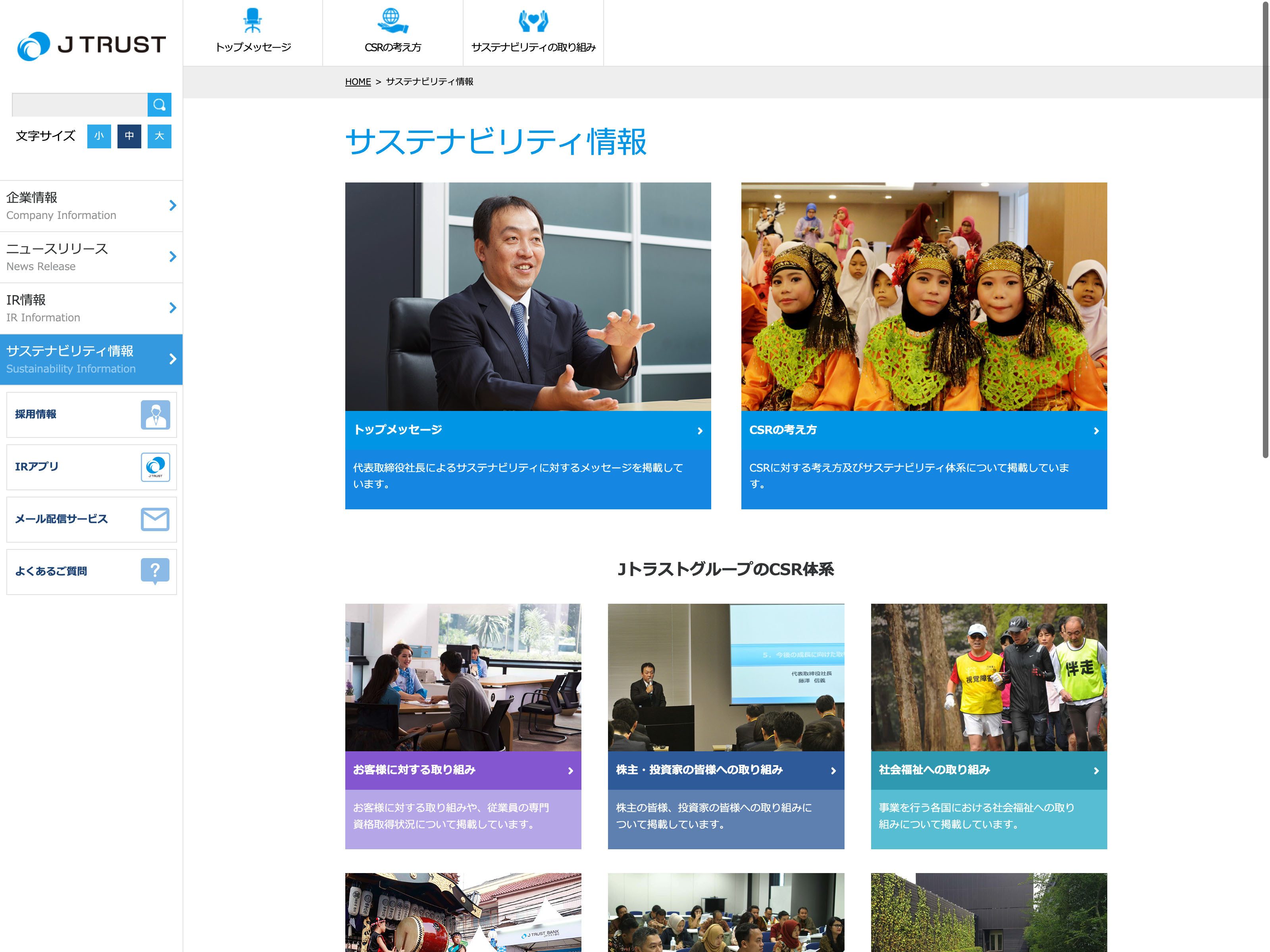Click the mail envelope icon
1270x952 pixels.
coord(155,519)
